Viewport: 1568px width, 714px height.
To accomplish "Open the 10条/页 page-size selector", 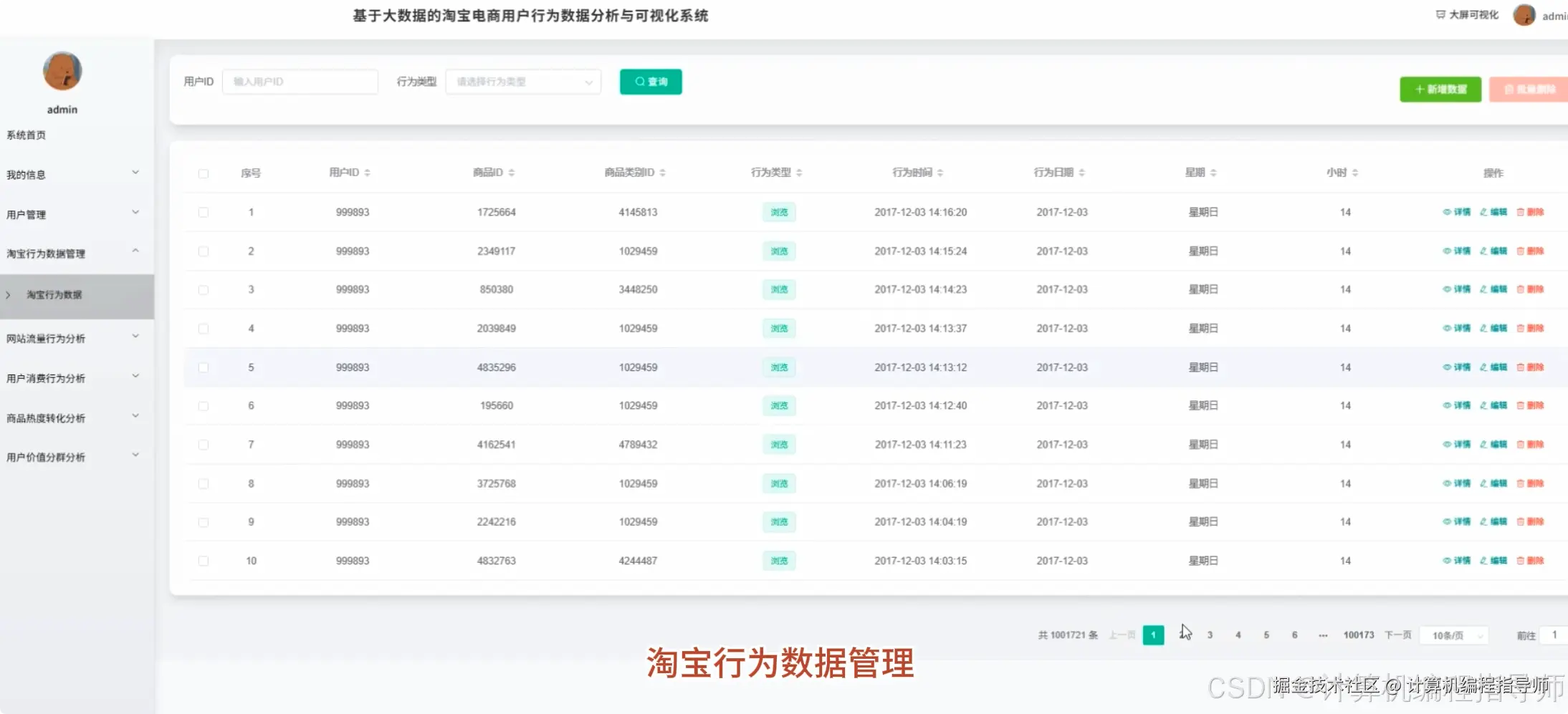I will point(1454,635).
